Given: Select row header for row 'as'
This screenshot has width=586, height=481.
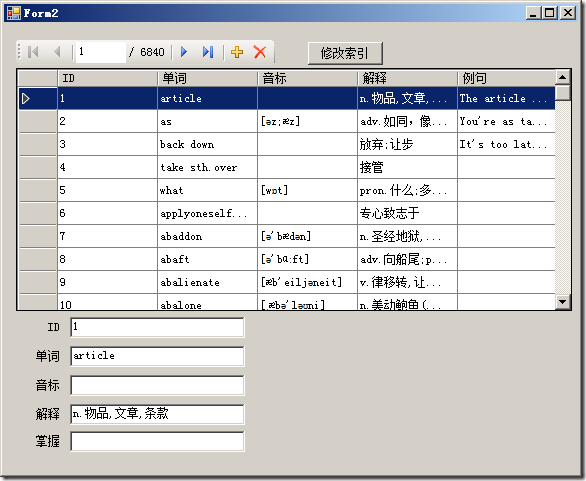Looking at the screenshot, I should [x=38, y=121].
